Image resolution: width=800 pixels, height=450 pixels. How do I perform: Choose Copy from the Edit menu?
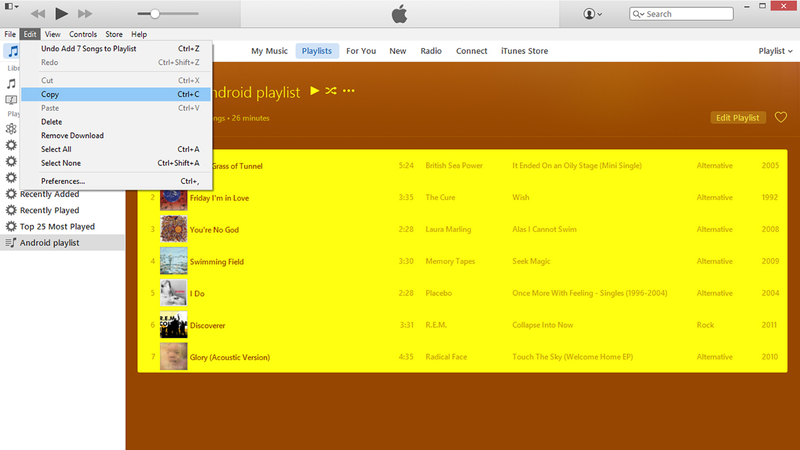[x=117, y=94]
